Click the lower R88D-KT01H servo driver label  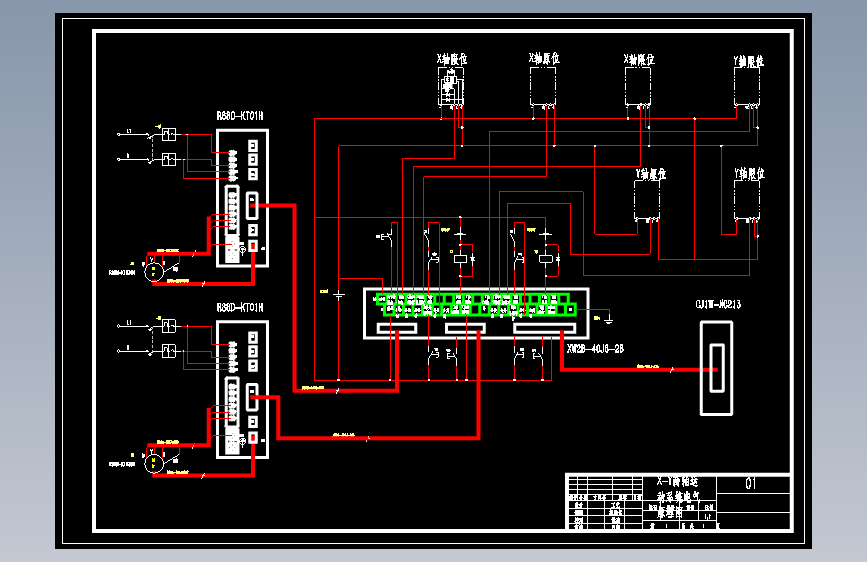click(x=240, y=308)
